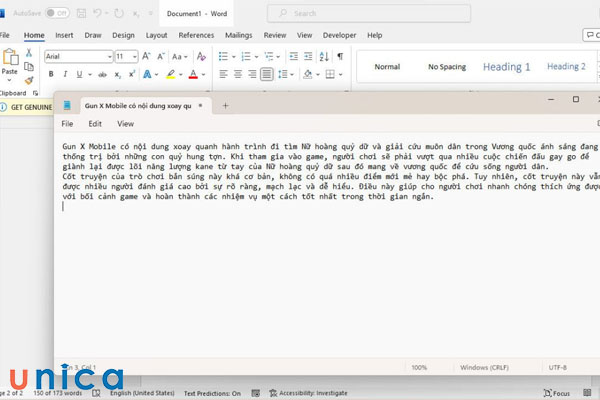Click the Italic formatting icon
Viewport: 600px width, 400px height.
(65, 74)
